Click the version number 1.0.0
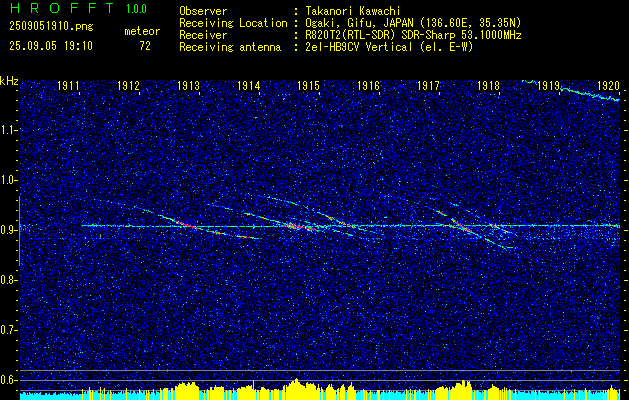This screenshot has height=400, width=629. pos(136,8)
